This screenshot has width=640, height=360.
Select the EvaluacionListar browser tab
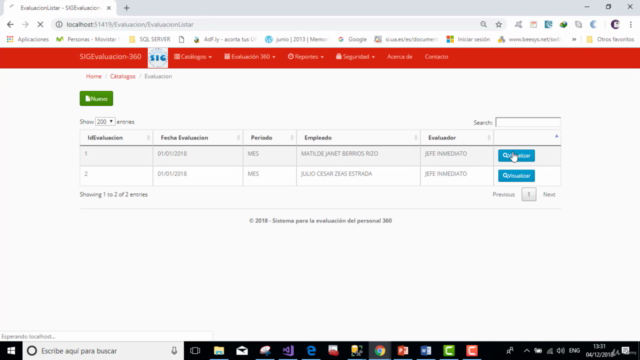pyautogui.click(x=60, y=8)
